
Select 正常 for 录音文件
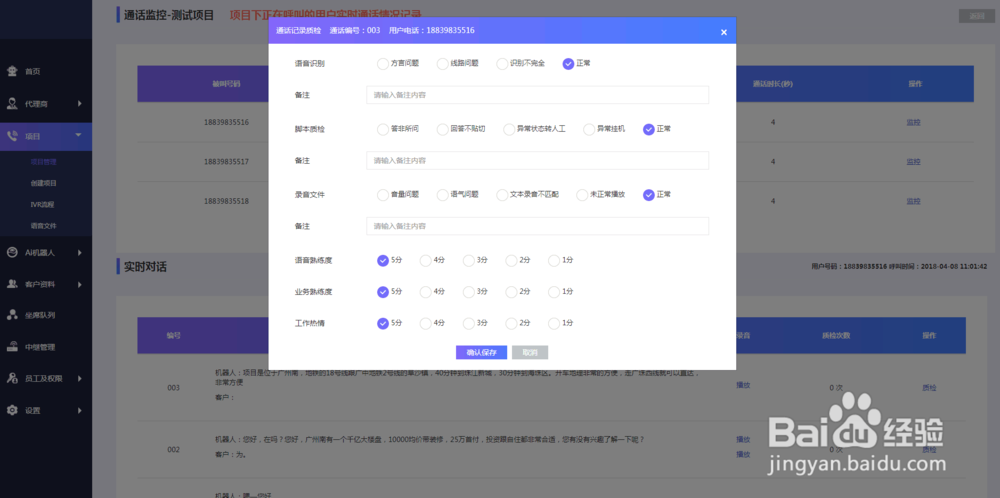click(x=649, y=194)
